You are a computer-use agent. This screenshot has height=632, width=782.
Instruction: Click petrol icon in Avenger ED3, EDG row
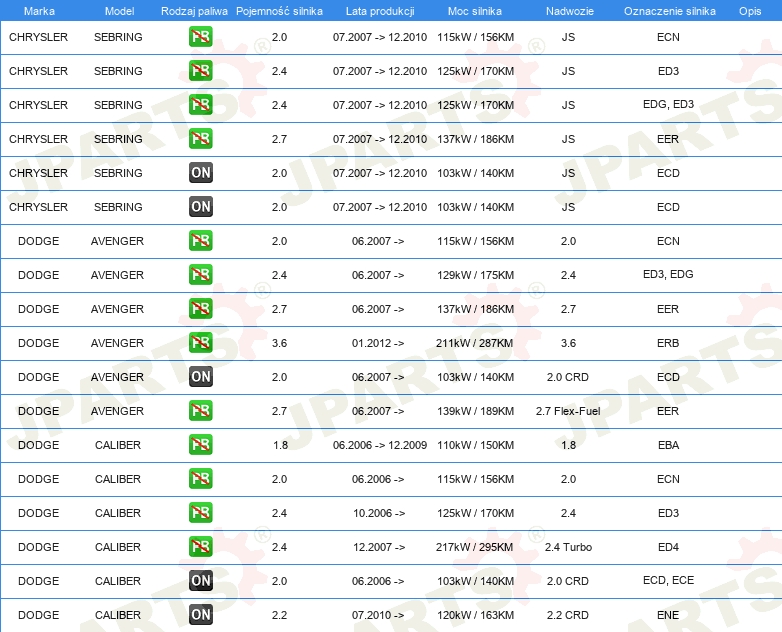tap(200, 275)
